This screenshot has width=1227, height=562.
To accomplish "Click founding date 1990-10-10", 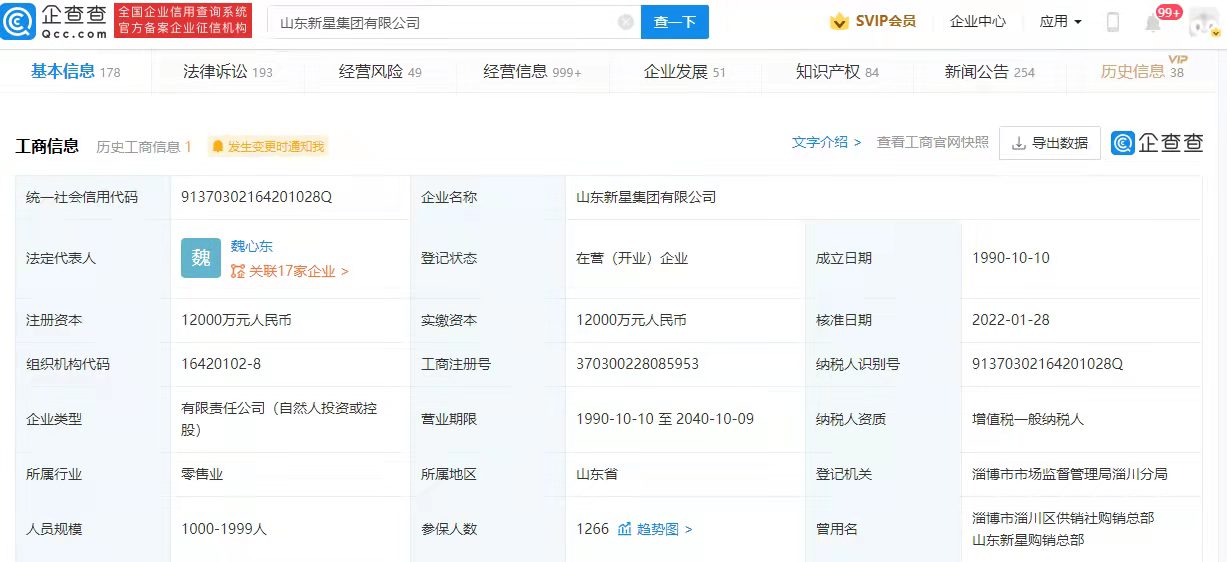I will click(x=1011, y=258).
